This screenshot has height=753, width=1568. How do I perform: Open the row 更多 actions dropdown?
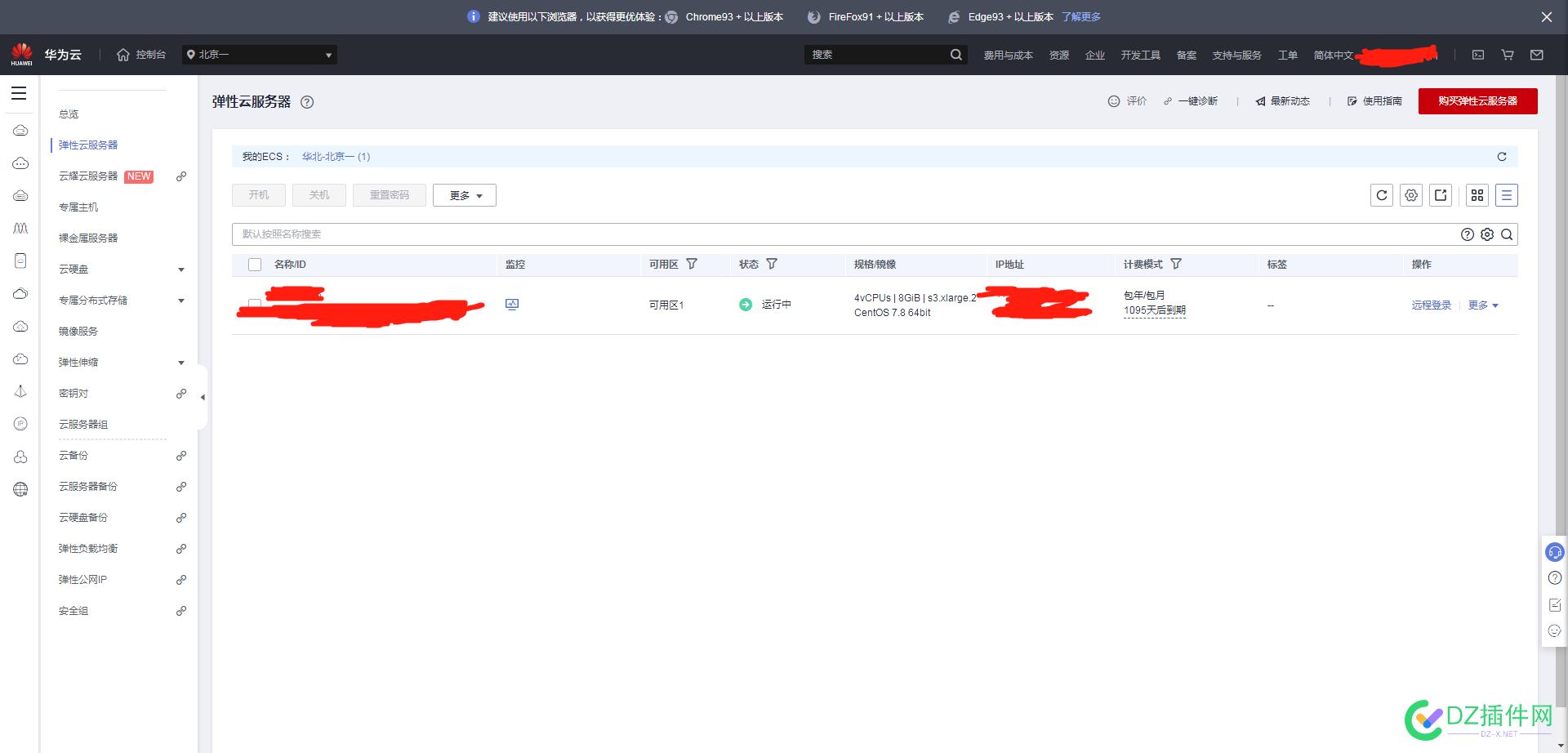click(x=1483, y=305)
